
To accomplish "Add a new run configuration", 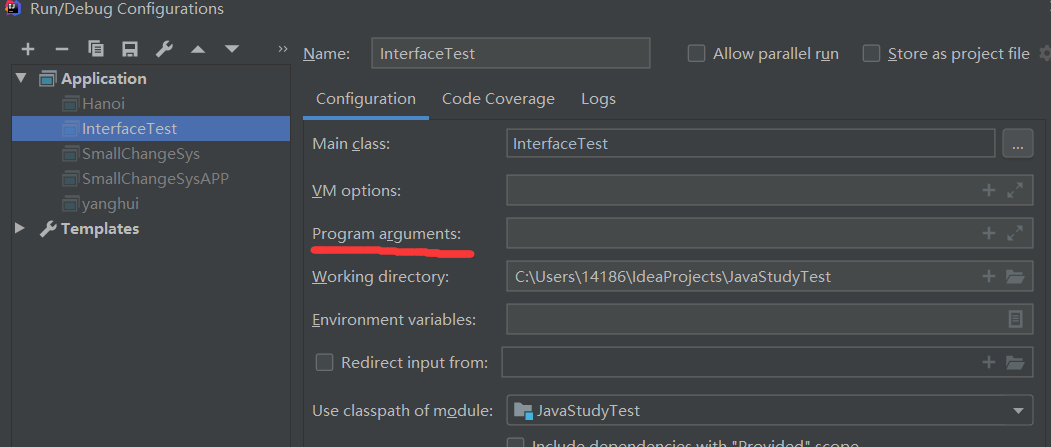I will [x=28, y=49].
